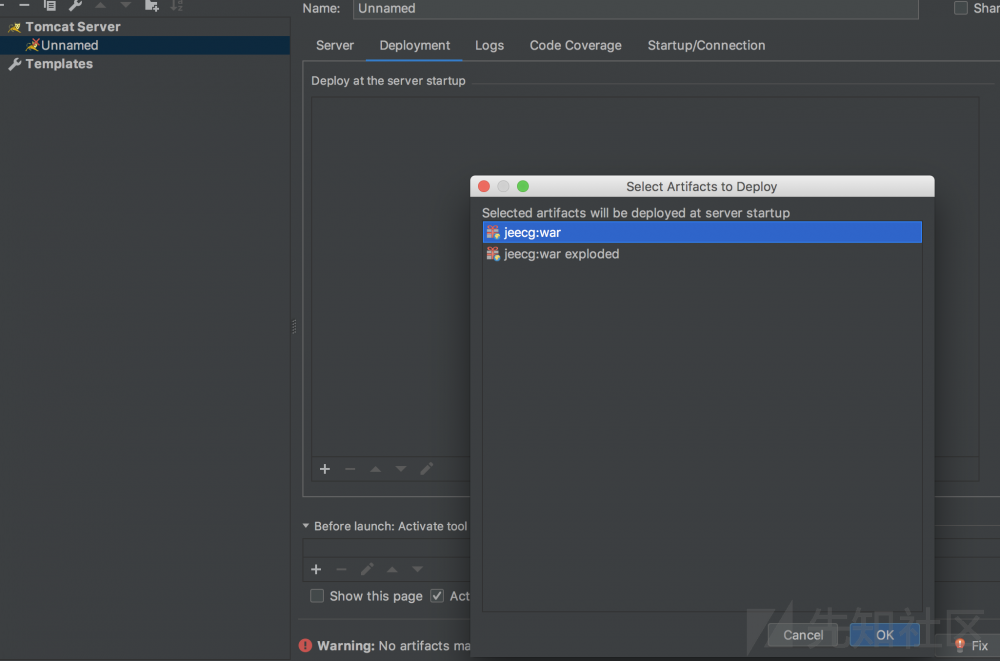Image resolution: width=1000 pixels, height=661 pixels.
Task: Add an artifact to the deploy list
Action: [x=325, y=469]
